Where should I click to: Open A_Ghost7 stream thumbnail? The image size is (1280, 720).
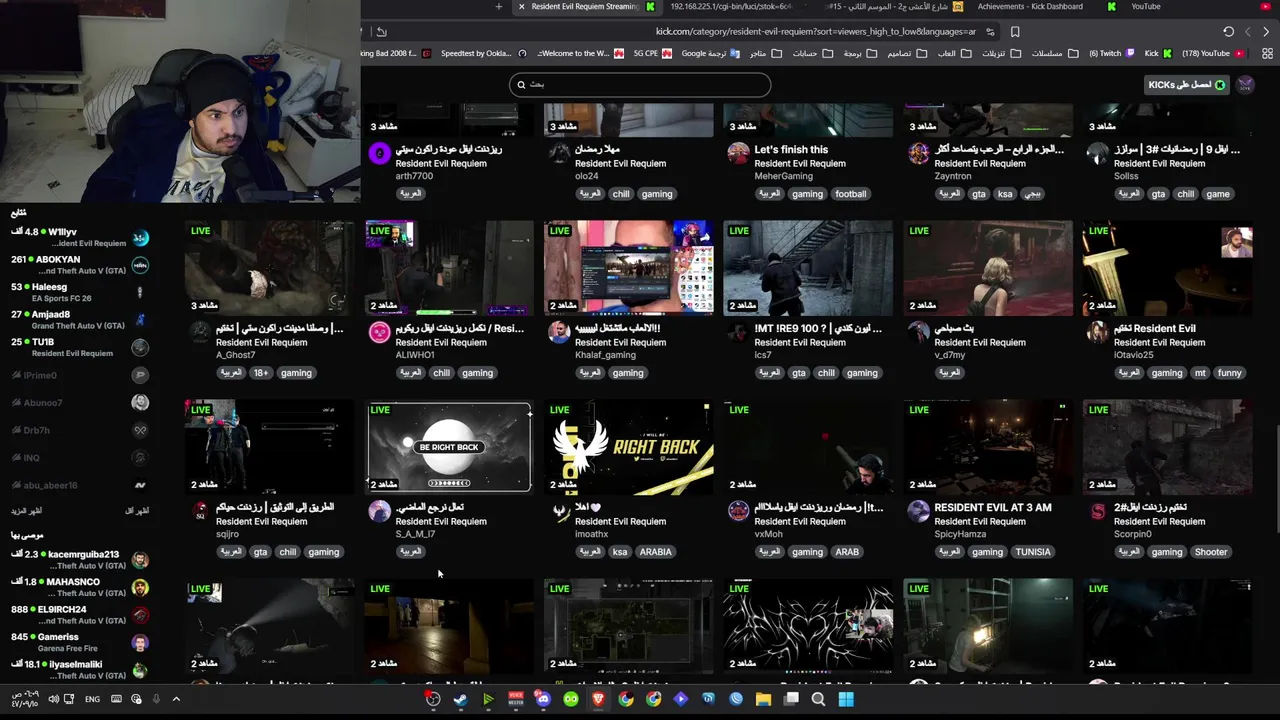(x=269, y=268)
